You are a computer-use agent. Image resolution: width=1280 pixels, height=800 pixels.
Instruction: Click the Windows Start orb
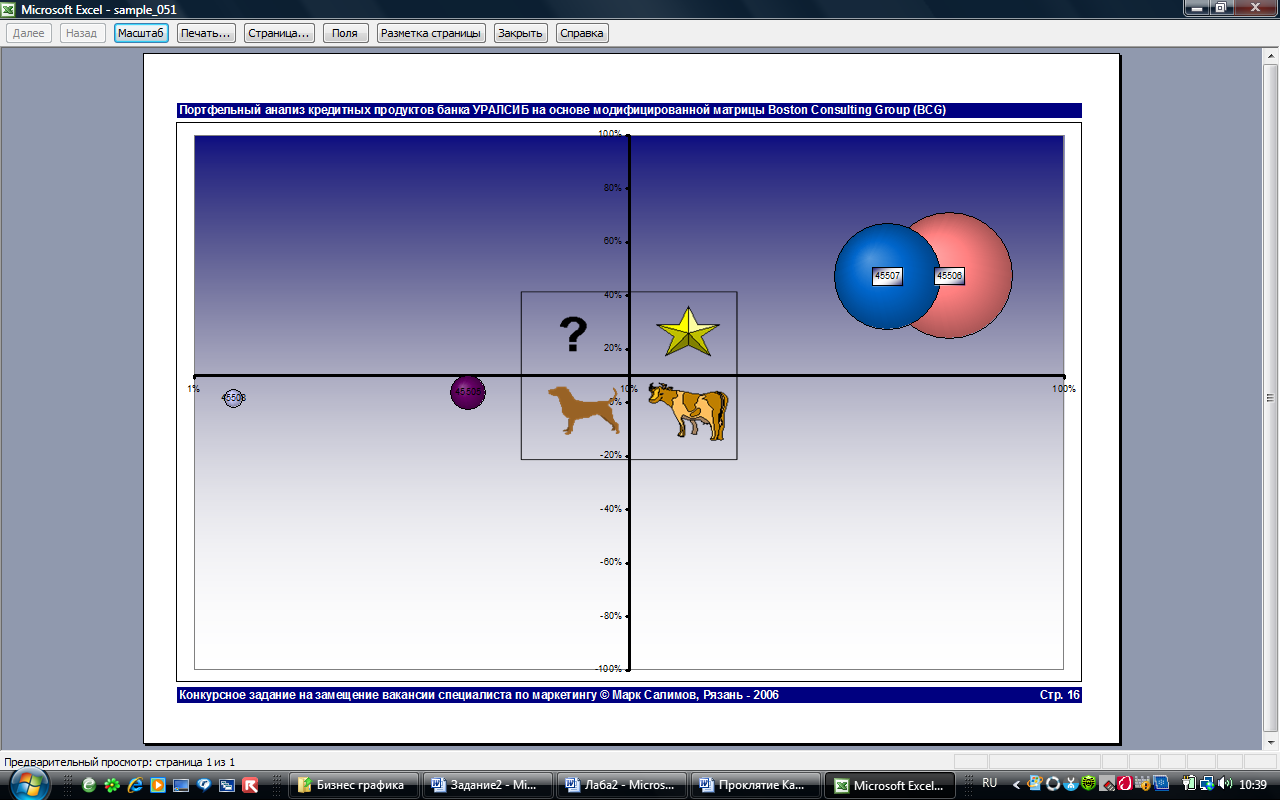point(30,784)
